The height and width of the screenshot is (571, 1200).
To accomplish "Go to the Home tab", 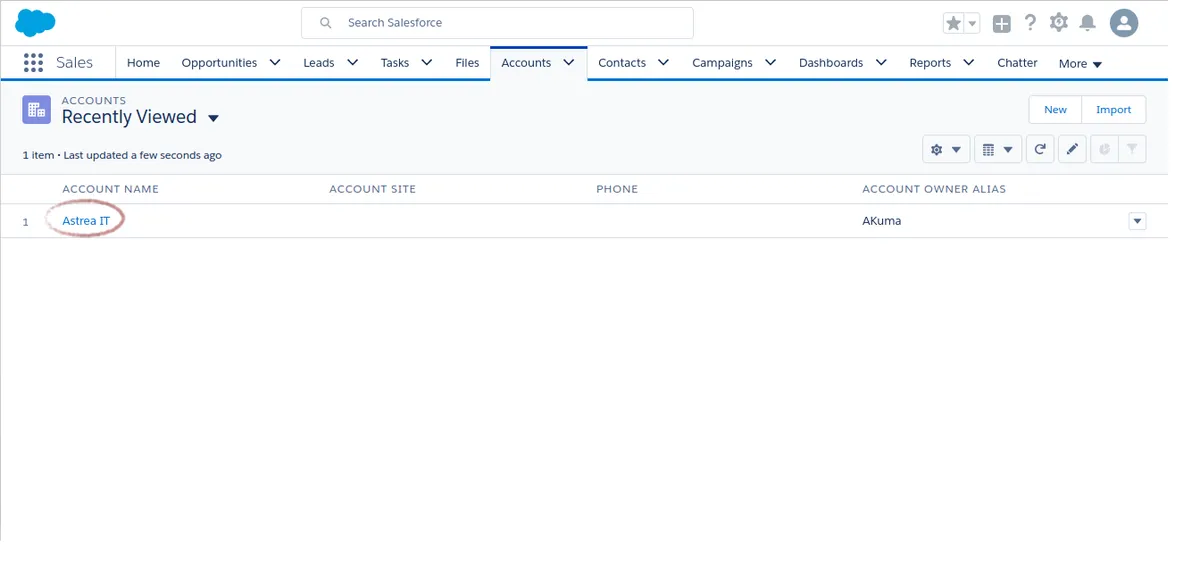I will 143,62.
